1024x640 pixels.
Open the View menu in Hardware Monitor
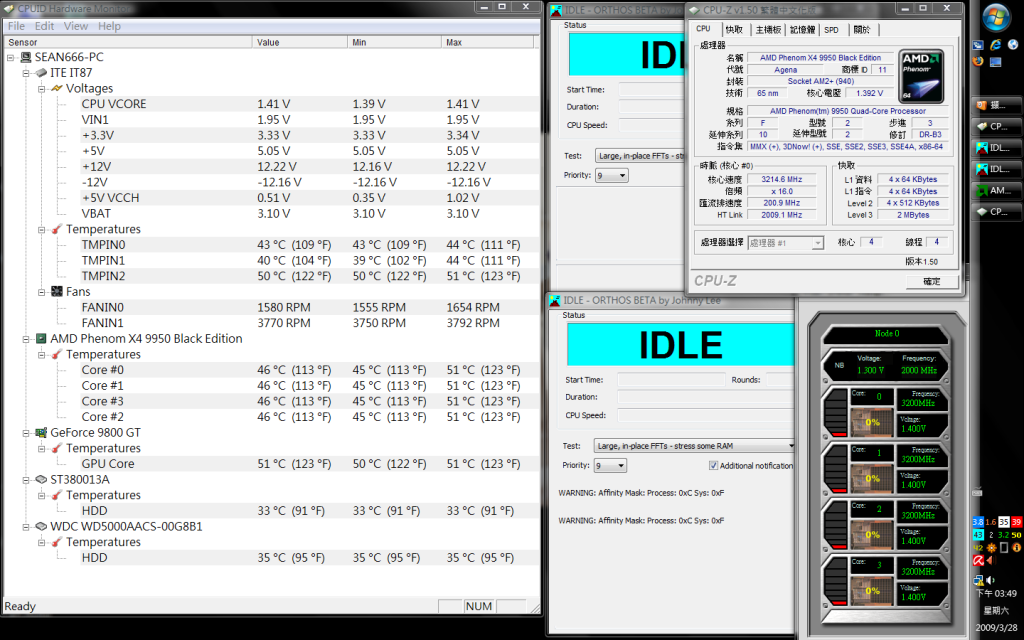[76, 26]
